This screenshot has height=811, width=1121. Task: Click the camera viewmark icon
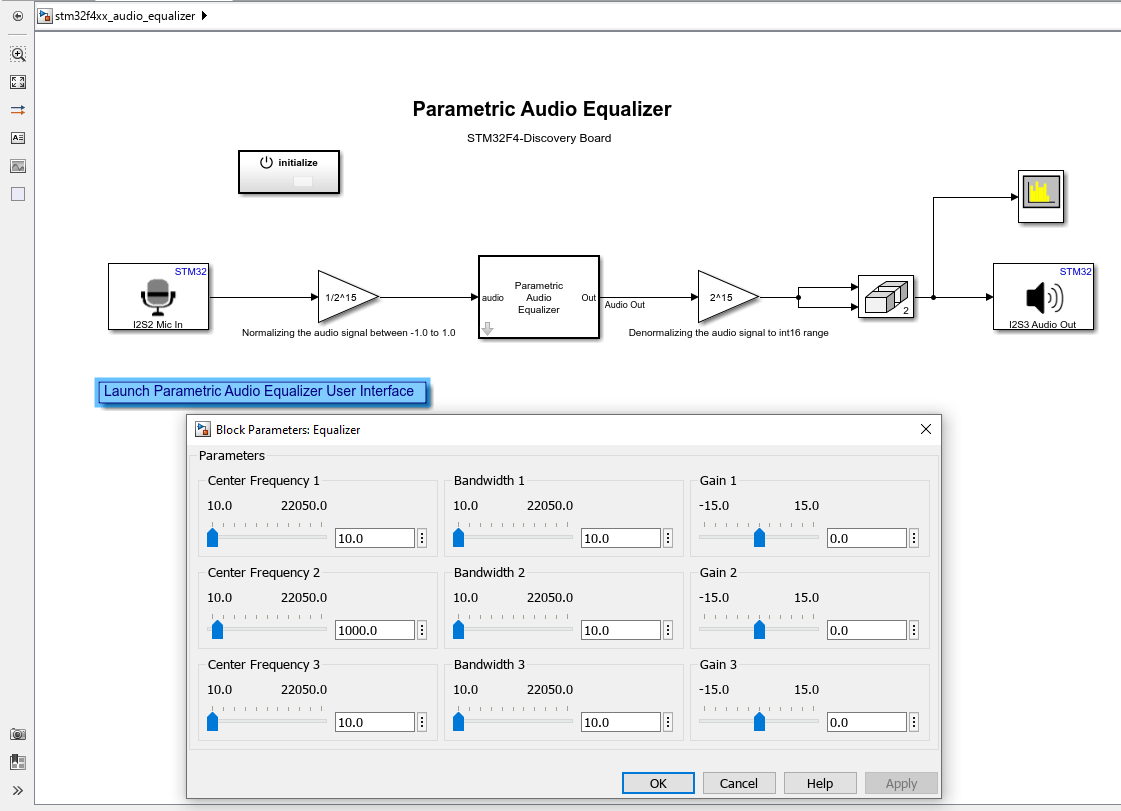coord(17,734)
